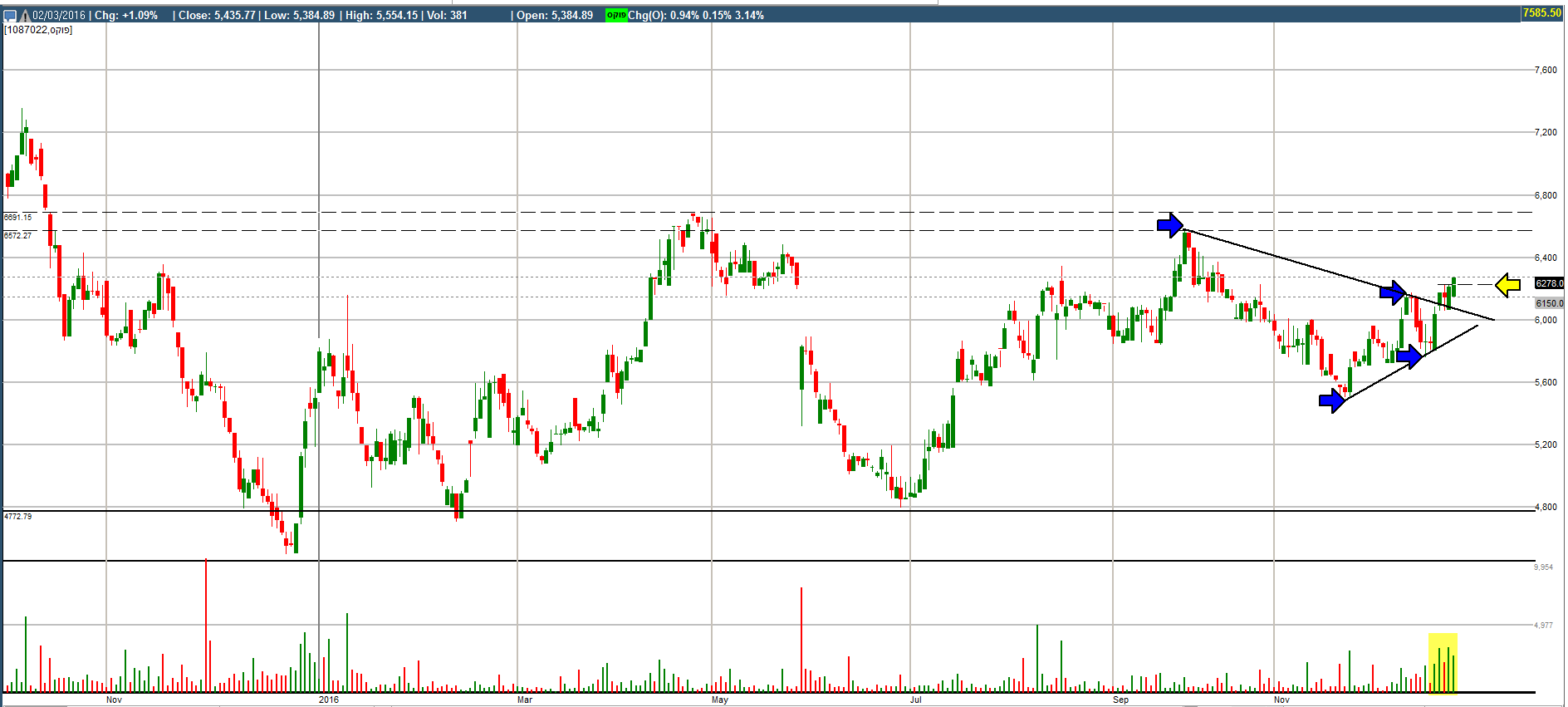Click the Close: 5,435.77 value

click(217, 15)
